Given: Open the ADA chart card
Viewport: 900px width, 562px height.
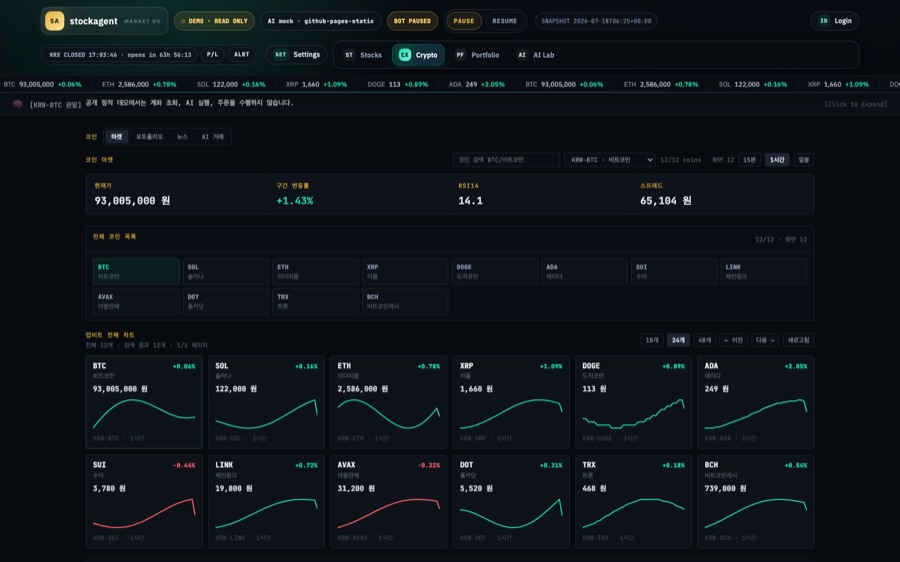Looking at the screenshot, I should pos(755,402).
